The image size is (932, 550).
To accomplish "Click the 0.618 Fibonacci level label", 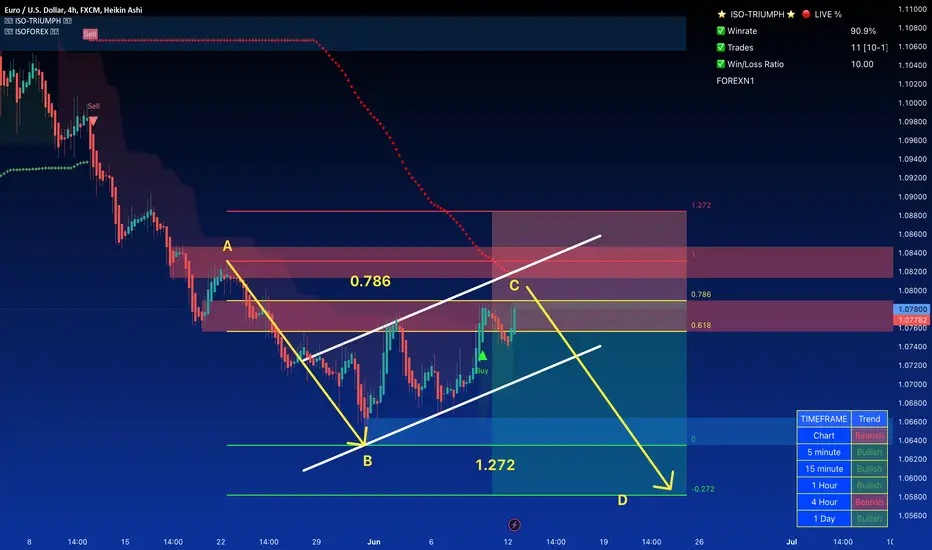I will coord(701,325).
